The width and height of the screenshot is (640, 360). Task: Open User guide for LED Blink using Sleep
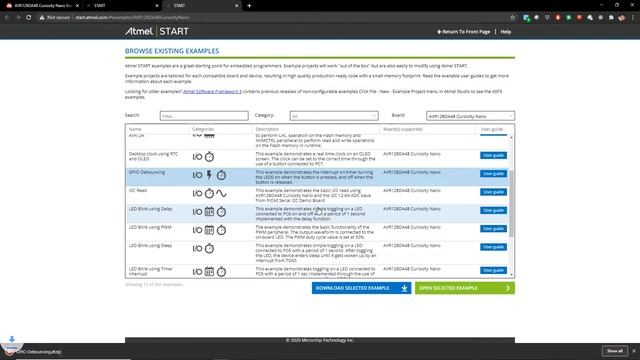(x=493, y=247)
